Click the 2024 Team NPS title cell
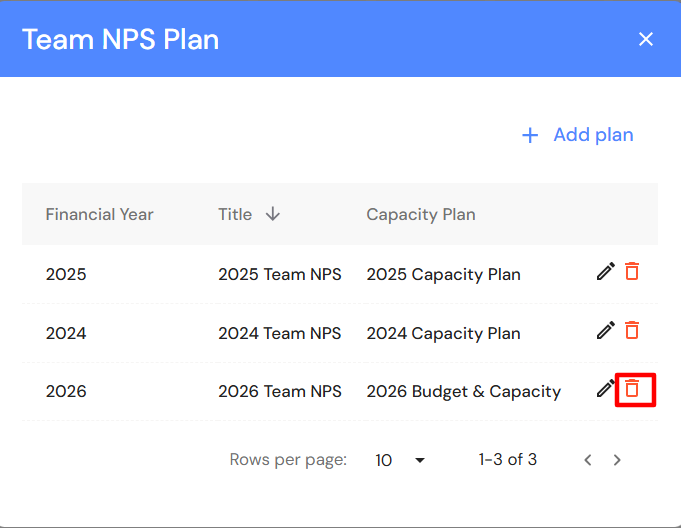This screenshot has width=681, height=528. 279,333
